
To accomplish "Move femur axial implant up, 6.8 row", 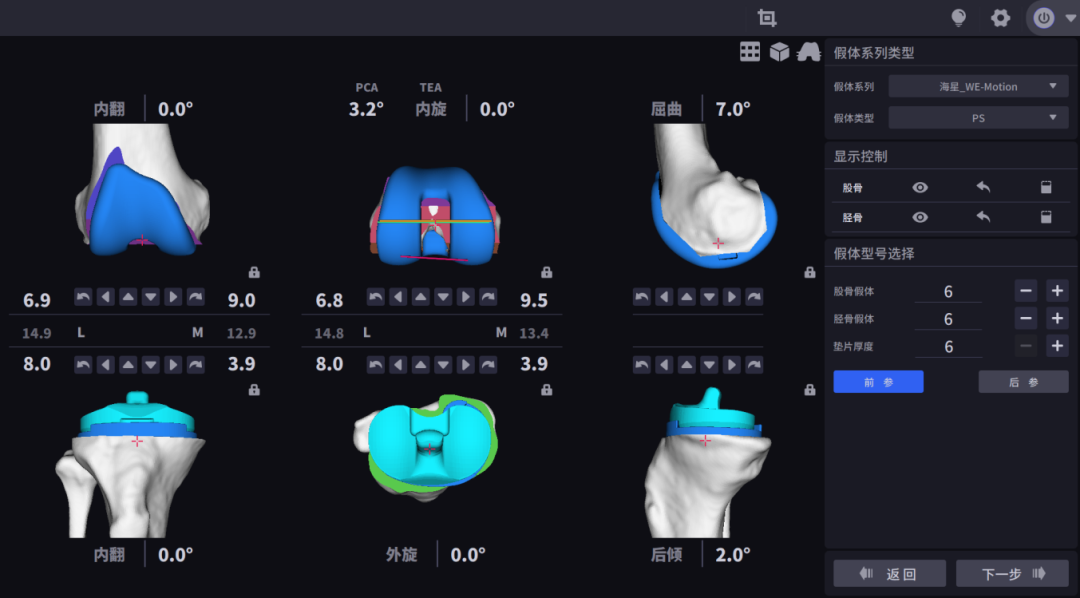I will point(420,297).
